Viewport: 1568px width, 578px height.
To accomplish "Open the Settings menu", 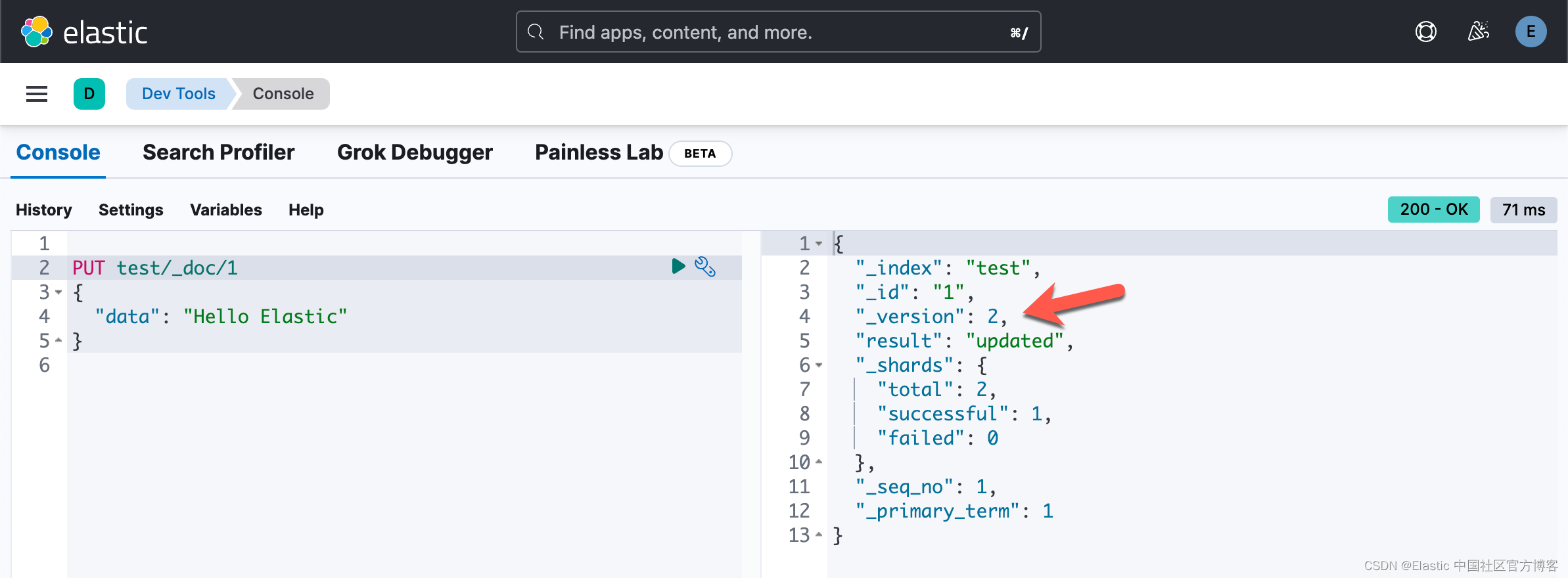I will (131, 210).
